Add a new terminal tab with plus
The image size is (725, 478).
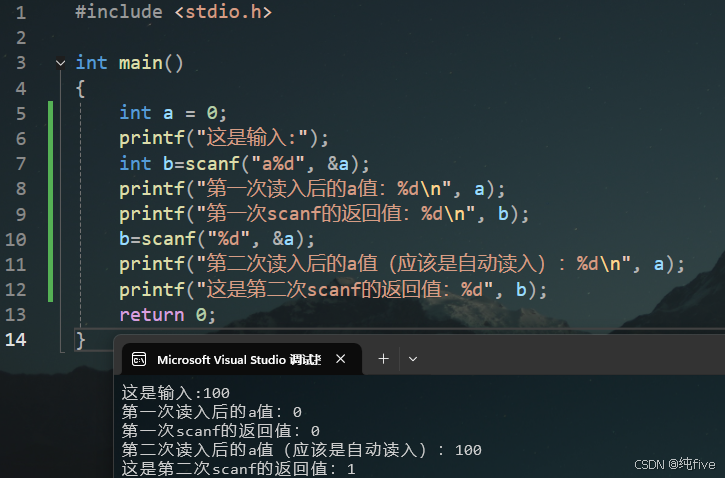[383, 359]
